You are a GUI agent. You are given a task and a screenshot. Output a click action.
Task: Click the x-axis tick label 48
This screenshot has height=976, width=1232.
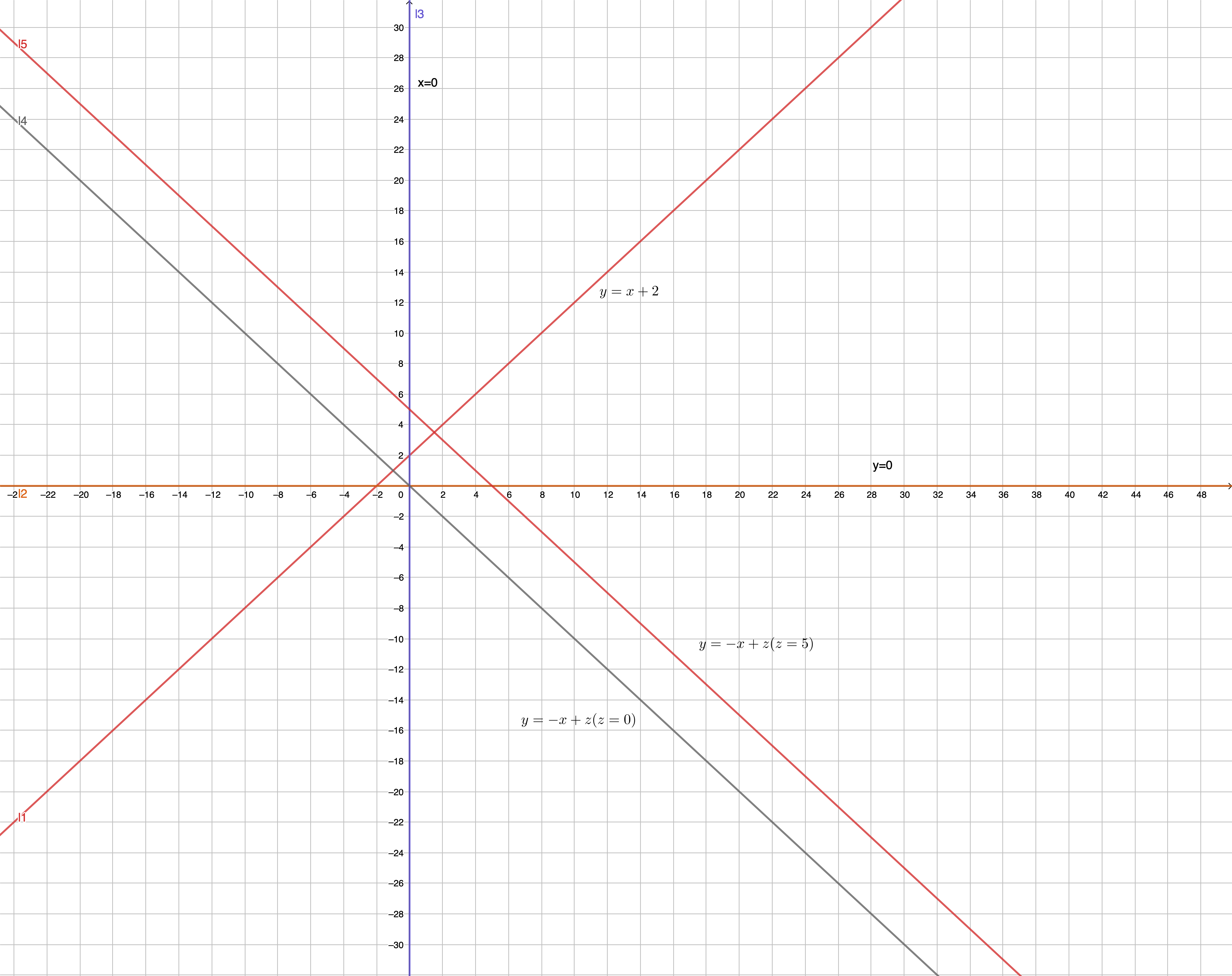tap(1201, 495)
